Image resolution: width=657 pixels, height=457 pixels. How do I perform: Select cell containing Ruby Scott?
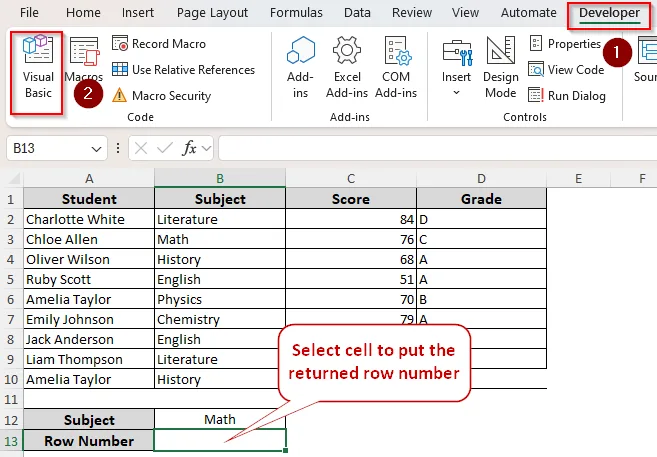89,279
